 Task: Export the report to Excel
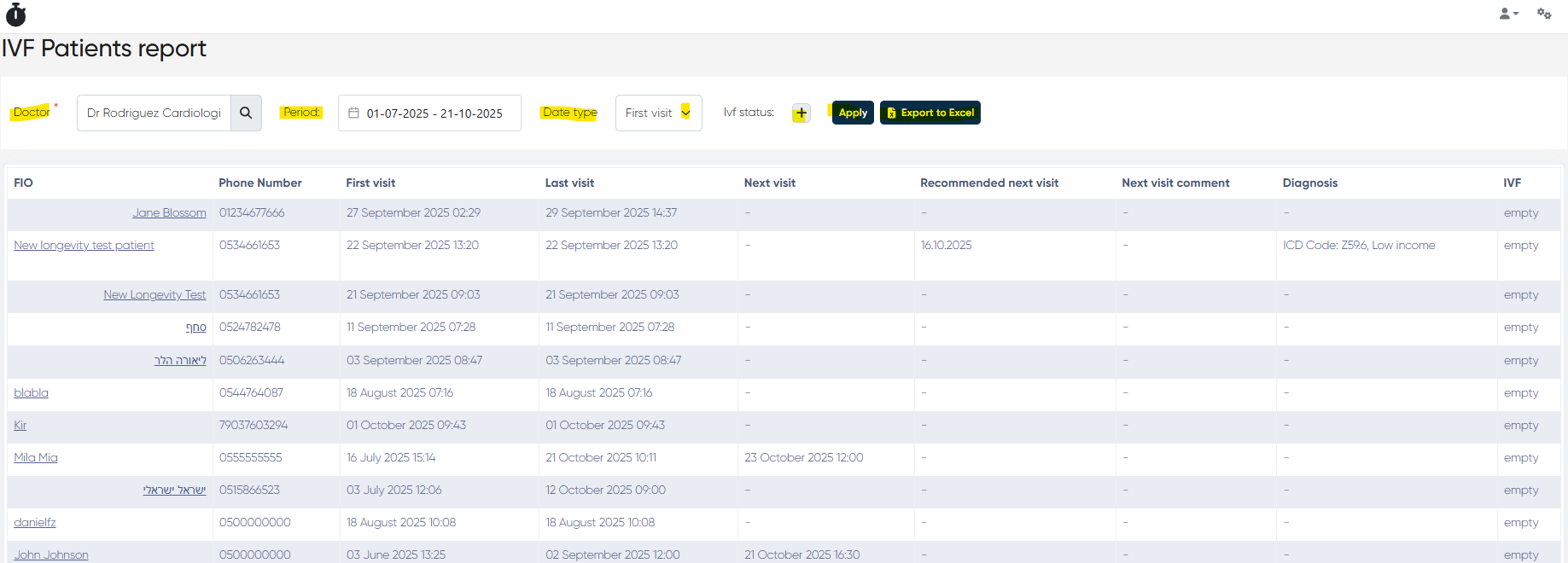[930, 113]
